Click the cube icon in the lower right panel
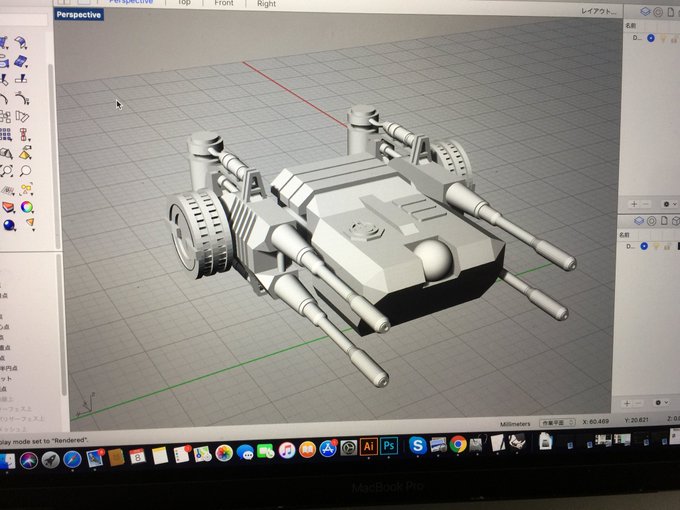This screenshot has height=510, width=680. [x=675, y=221]
